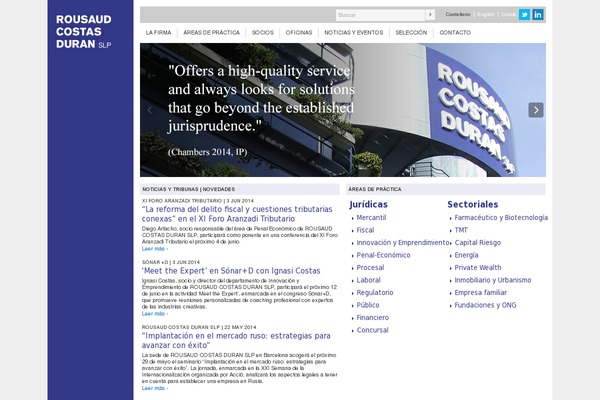Switch language to Català

pyautogui.click(x=509, y=14)
